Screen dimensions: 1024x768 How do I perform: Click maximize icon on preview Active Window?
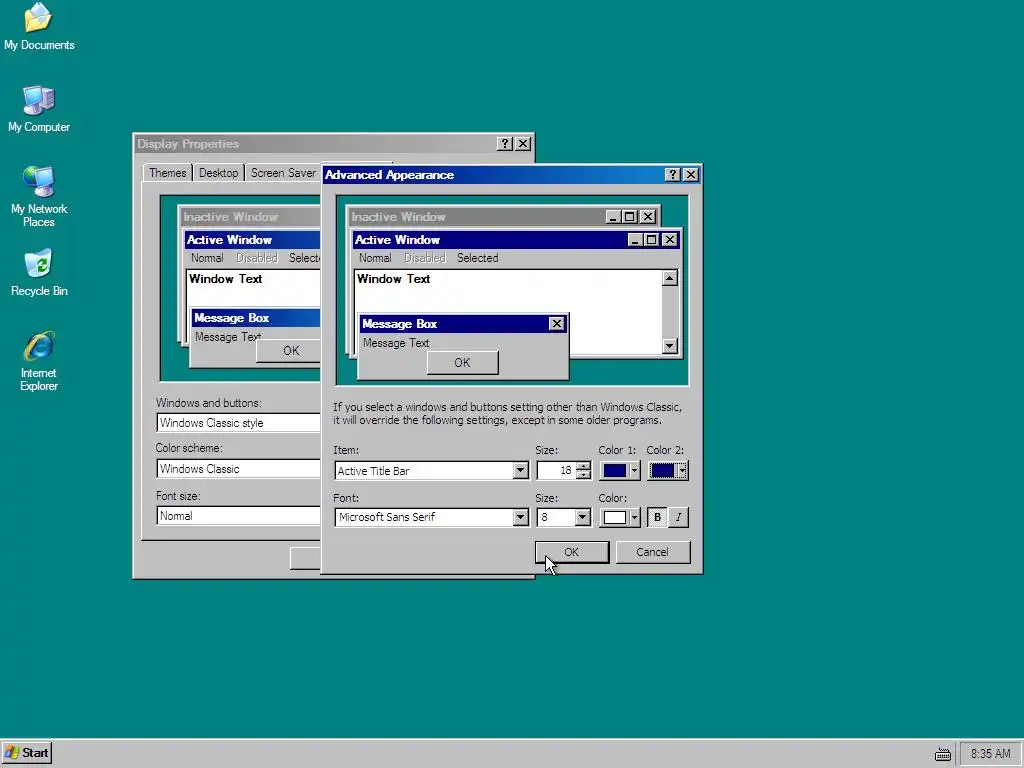pos(651,240)
